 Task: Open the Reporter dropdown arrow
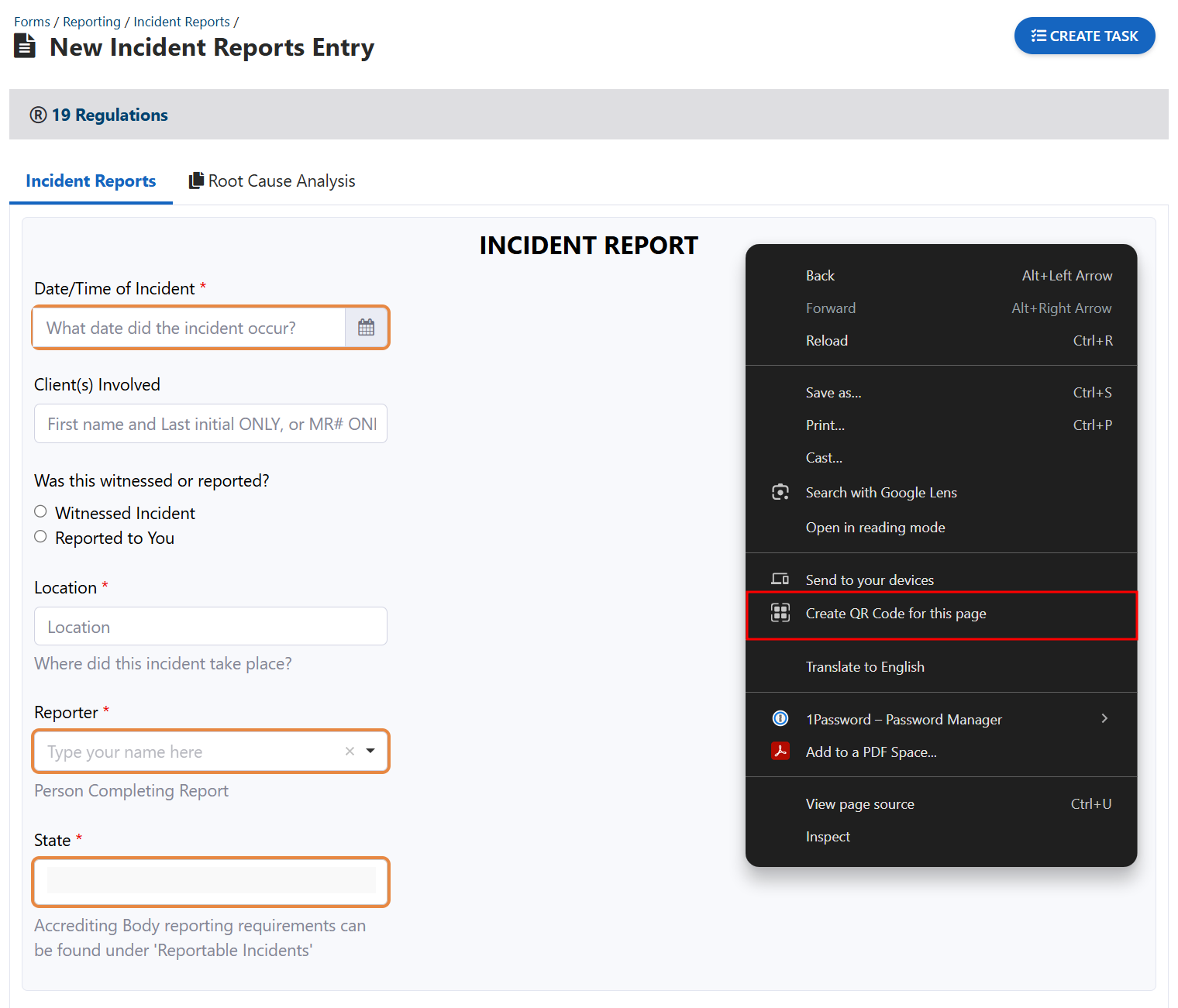point(370,751)
